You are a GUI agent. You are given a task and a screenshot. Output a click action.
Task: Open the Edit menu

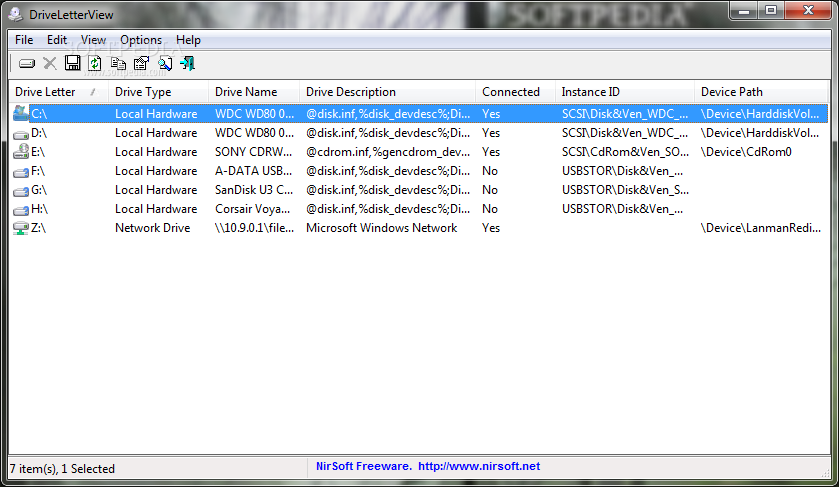[57, 40]
